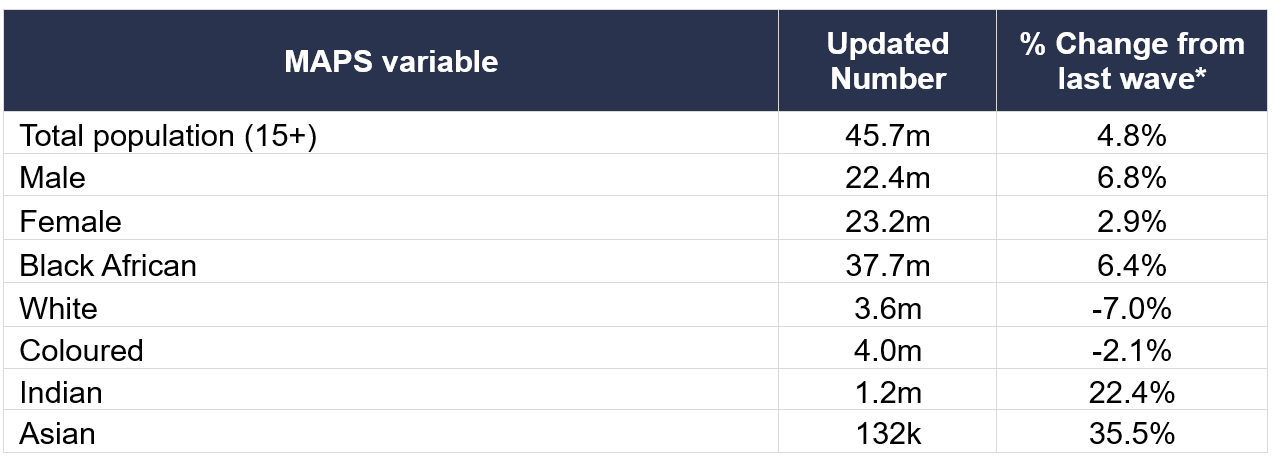Select the 22.4m updated number cell
Image resolution: width=1275 pixels, height=462 pixels.
887,178
